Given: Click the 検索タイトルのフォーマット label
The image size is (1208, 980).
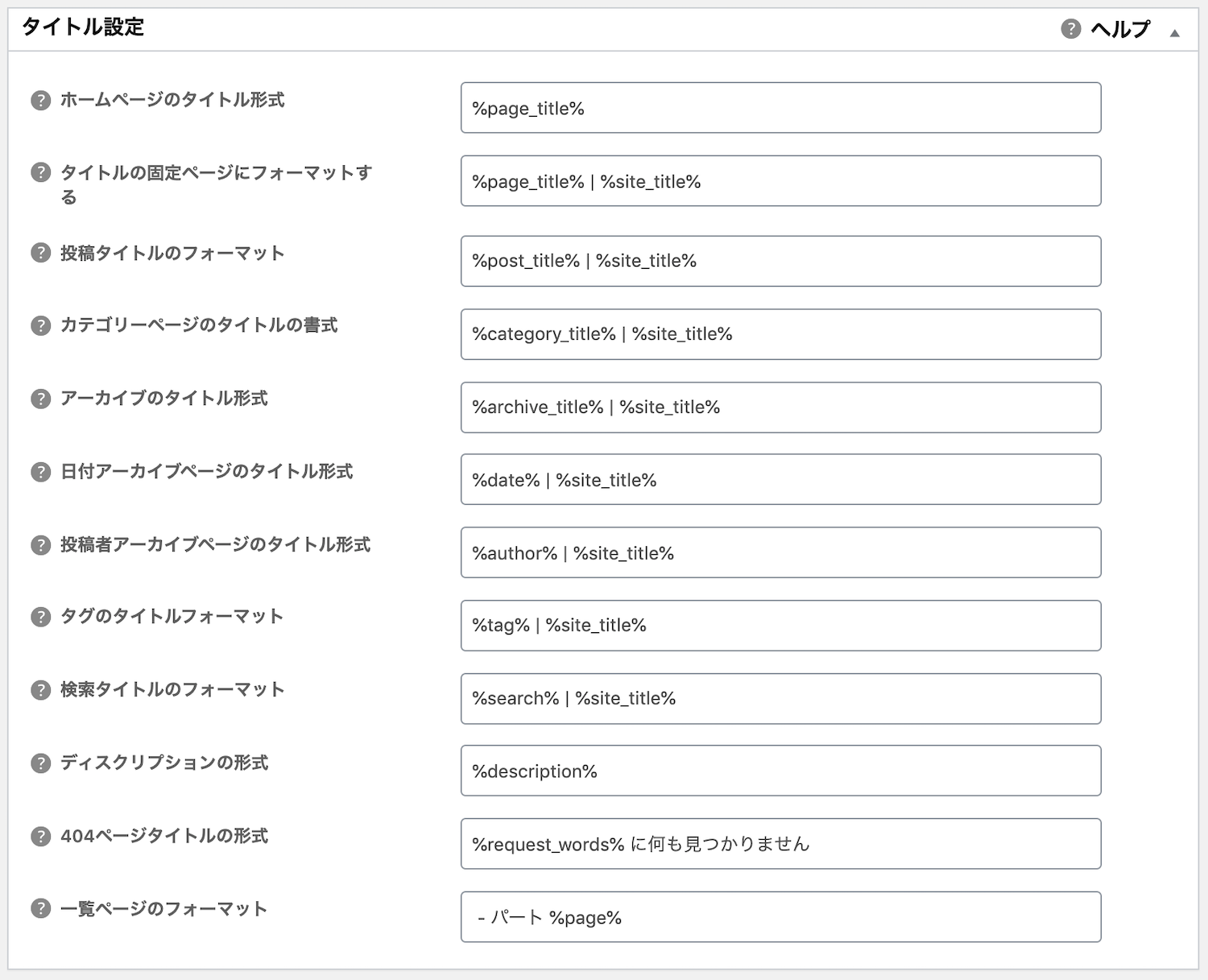Looking at the screenshot, I should tap(172, 690).
